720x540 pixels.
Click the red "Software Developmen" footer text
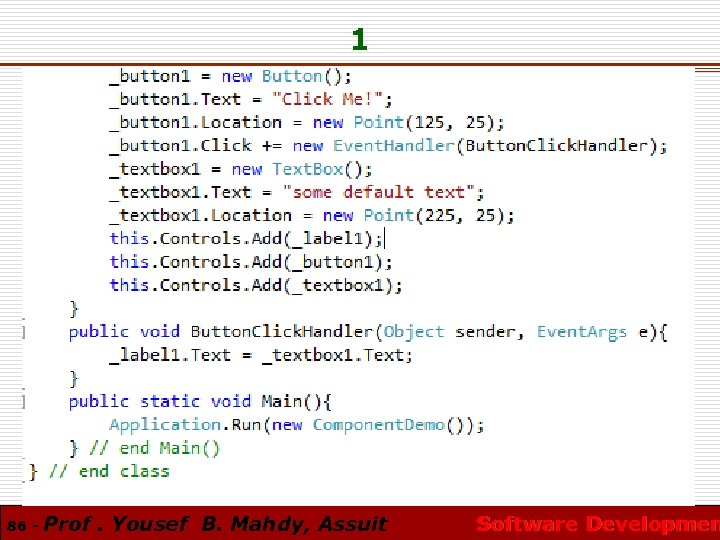coord(598,524)
